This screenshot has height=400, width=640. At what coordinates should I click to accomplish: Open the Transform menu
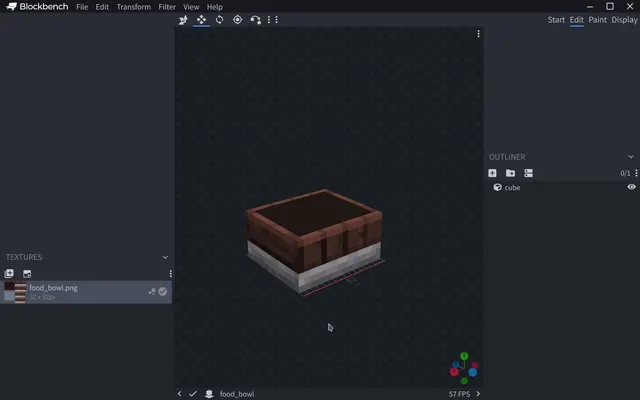pos(133,7)
